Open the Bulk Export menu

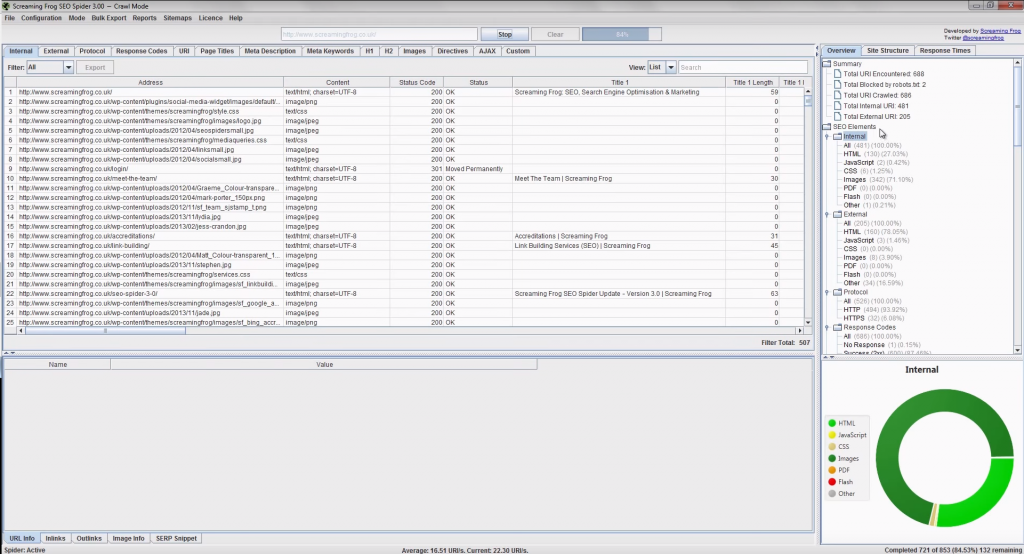tap(108, 18)
